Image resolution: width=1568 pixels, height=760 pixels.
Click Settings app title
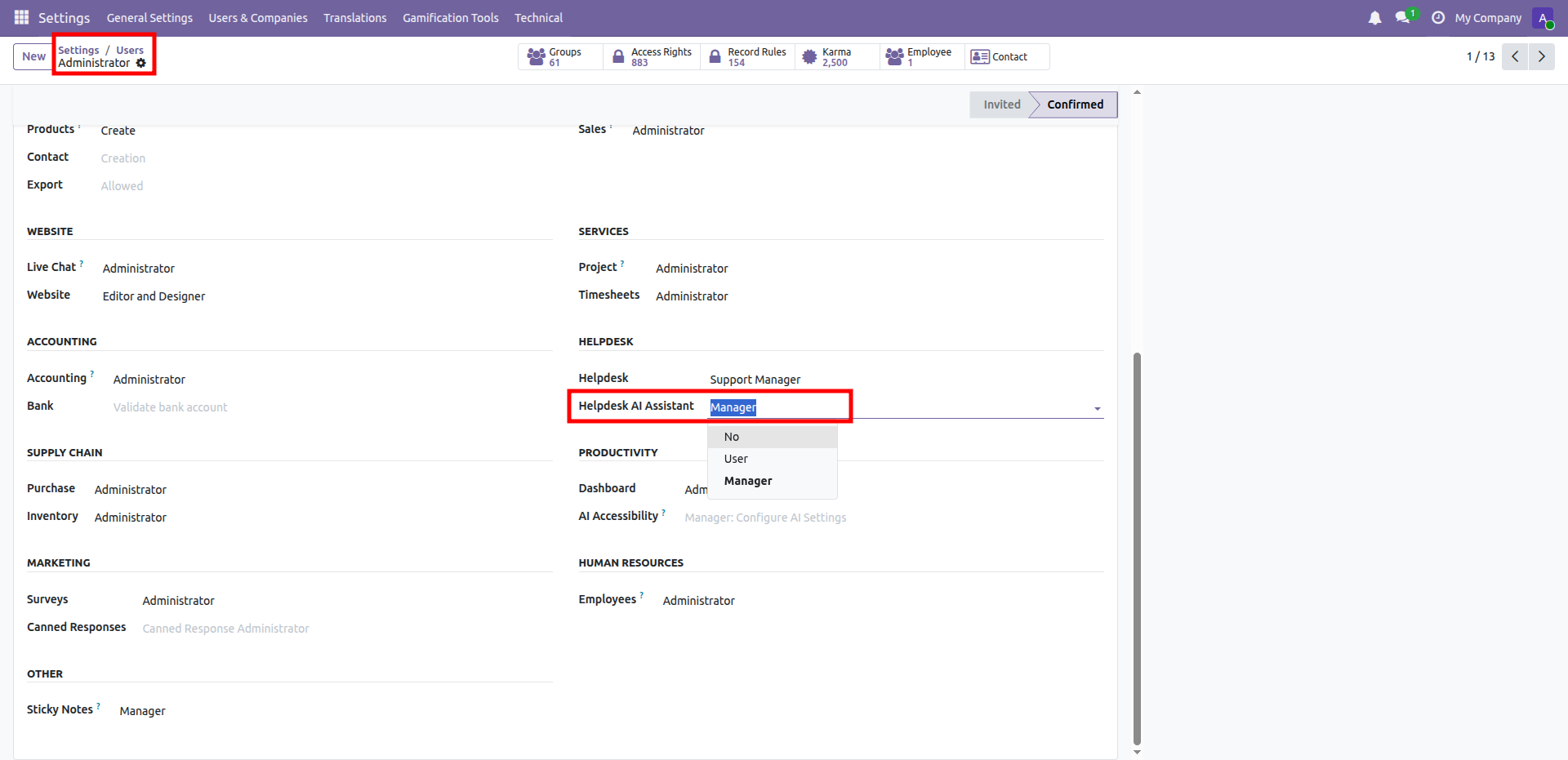pyautogui.click(x=64, y=18)
